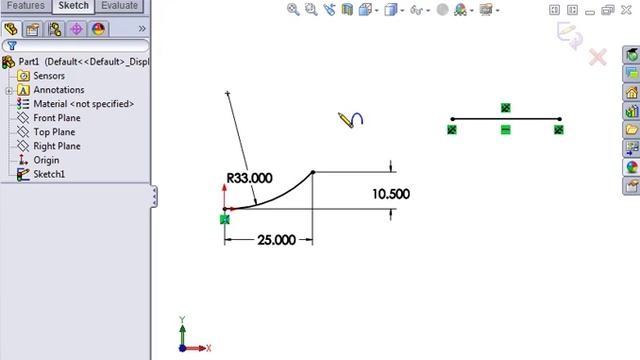The height and width of the screenshot is (360, 640).
Task: Expand the Annotations folder plus box
Action: click(x=9, y=91)
